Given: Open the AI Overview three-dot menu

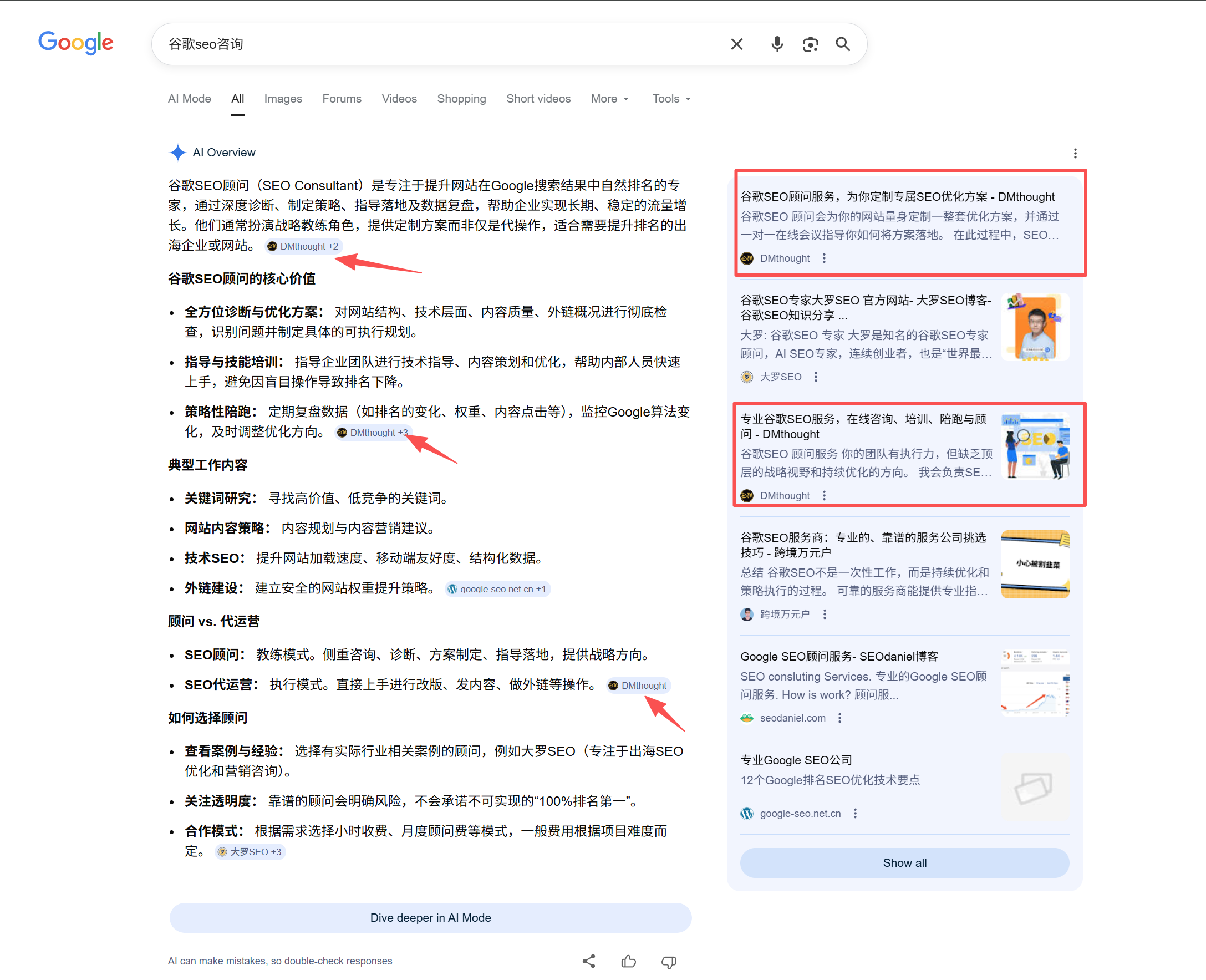Looking at the screenshot, I should tap(1075, 153).
